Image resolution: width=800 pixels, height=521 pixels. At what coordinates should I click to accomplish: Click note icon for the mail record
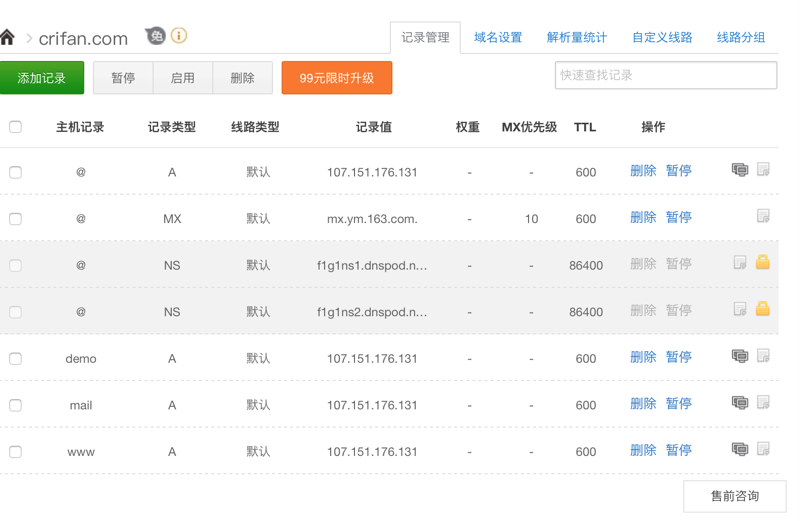[763, 403]
